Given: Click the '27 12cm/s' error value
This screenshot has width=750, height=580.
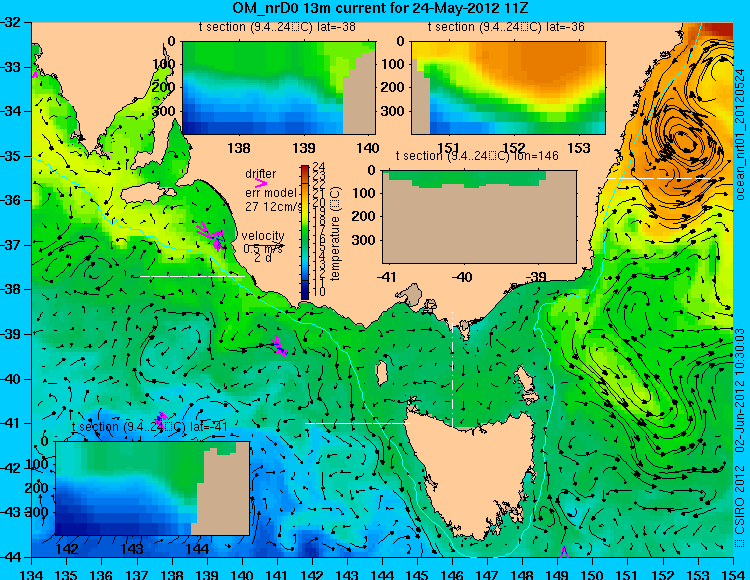Looking at the screenshot, I should click(274, 207).
